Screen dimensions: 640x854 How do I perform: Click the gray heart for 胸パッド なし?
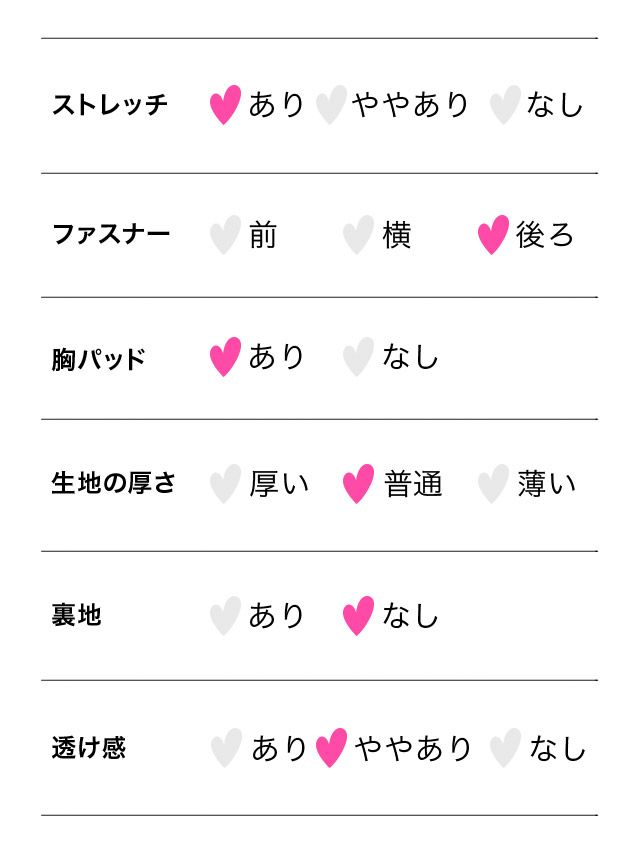click(x=358, y=357)
